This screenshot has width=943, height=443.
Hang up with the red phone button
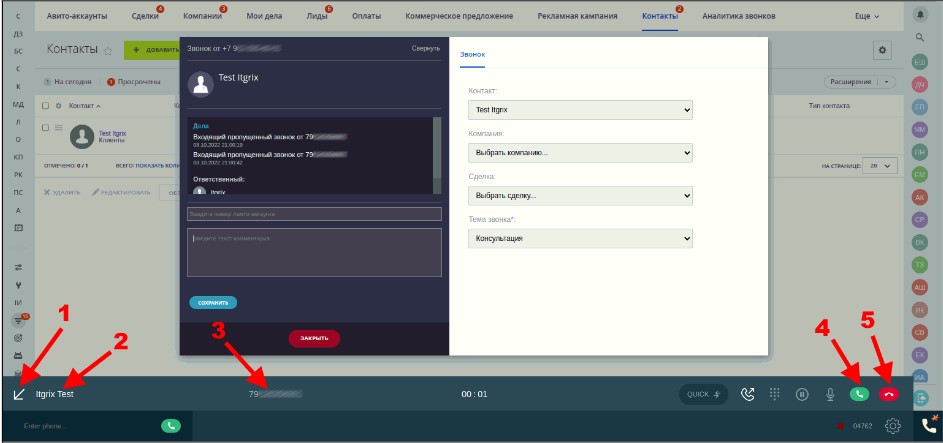(x=889, y=394)
